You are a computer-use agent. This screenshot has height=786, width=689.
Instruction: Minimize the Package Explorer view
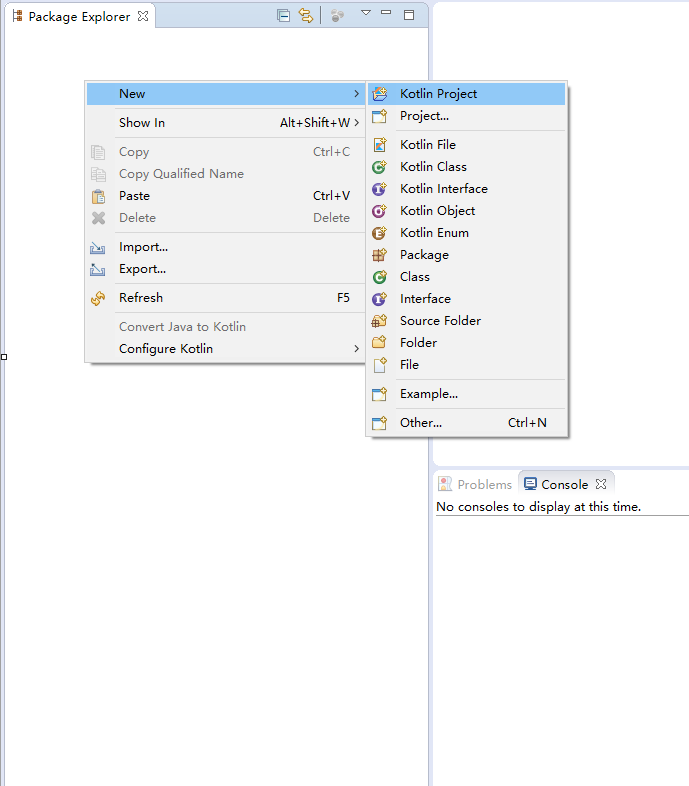pos(386,12)
